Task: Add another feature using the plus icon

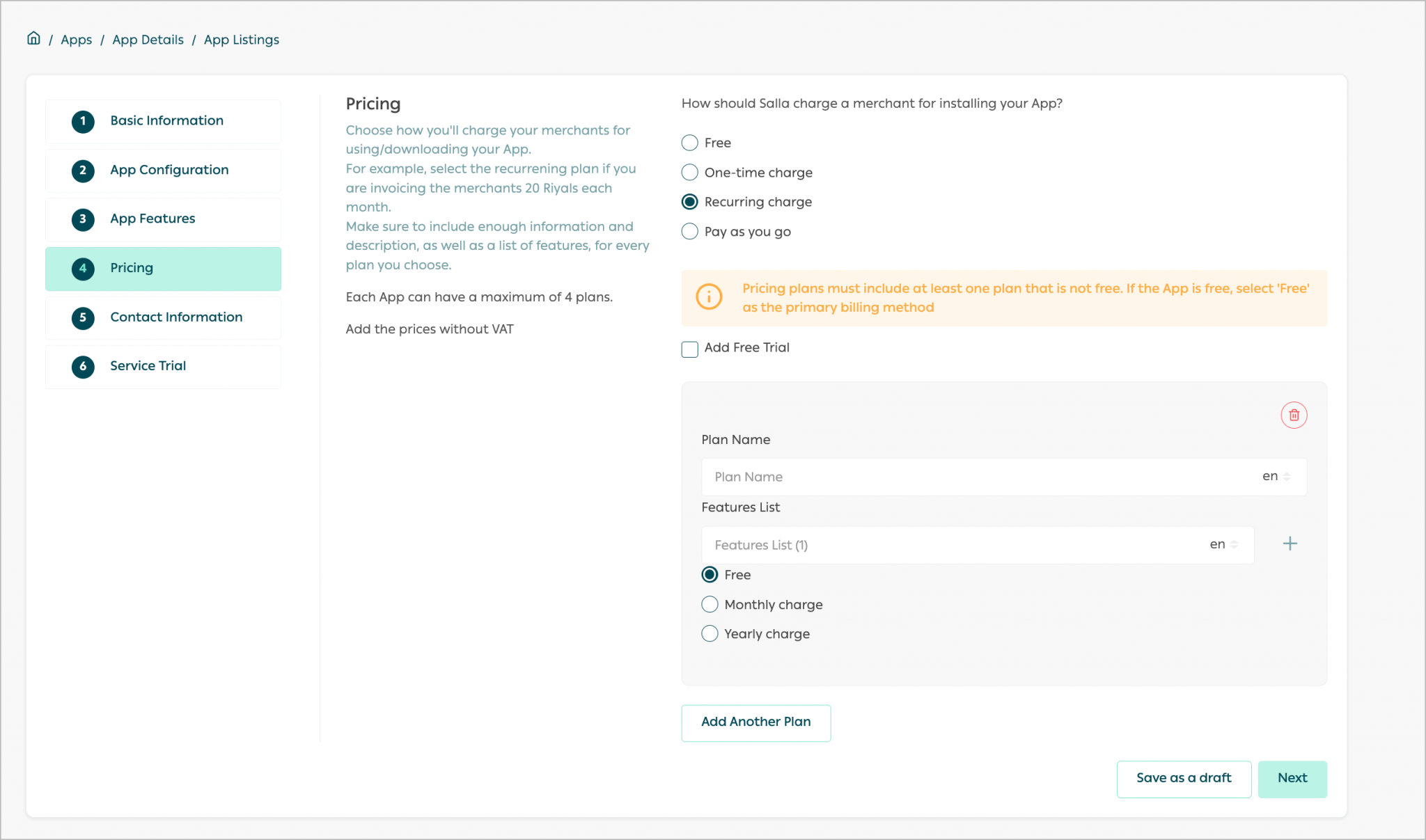Action: point(1290,544)
